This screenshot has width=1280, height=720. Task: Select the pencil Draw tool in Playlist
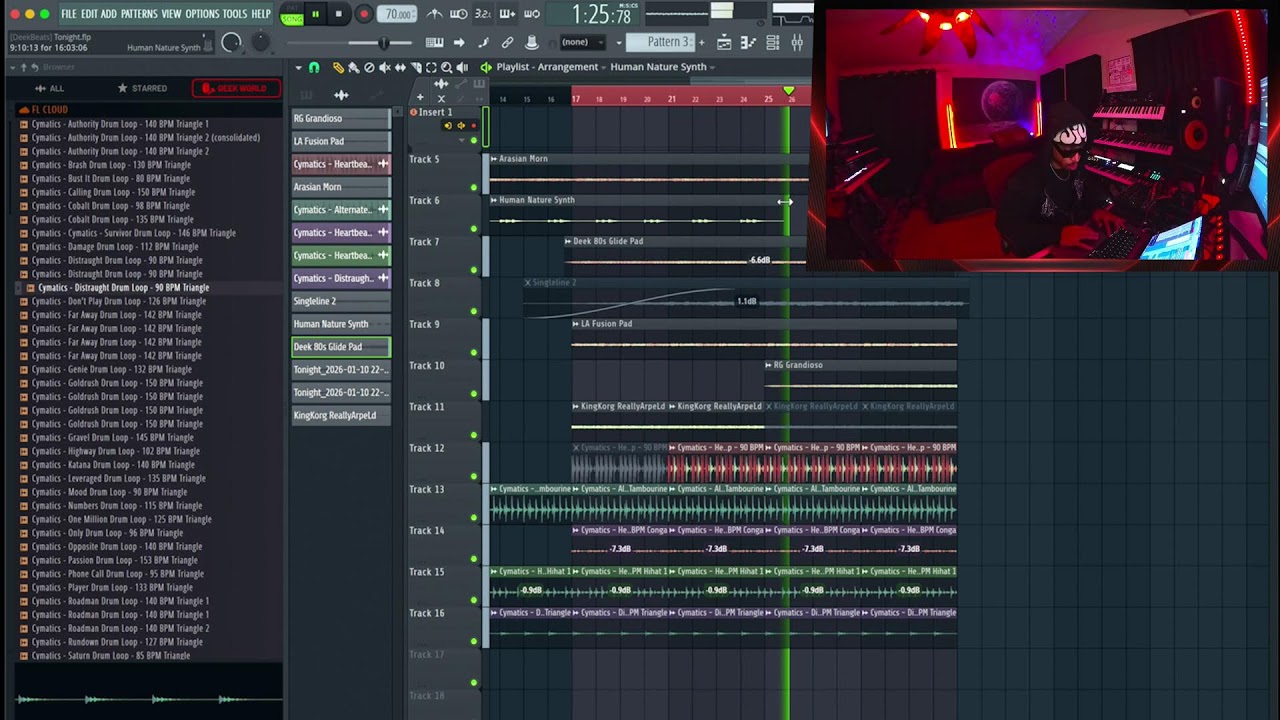[x=338, y=67]
